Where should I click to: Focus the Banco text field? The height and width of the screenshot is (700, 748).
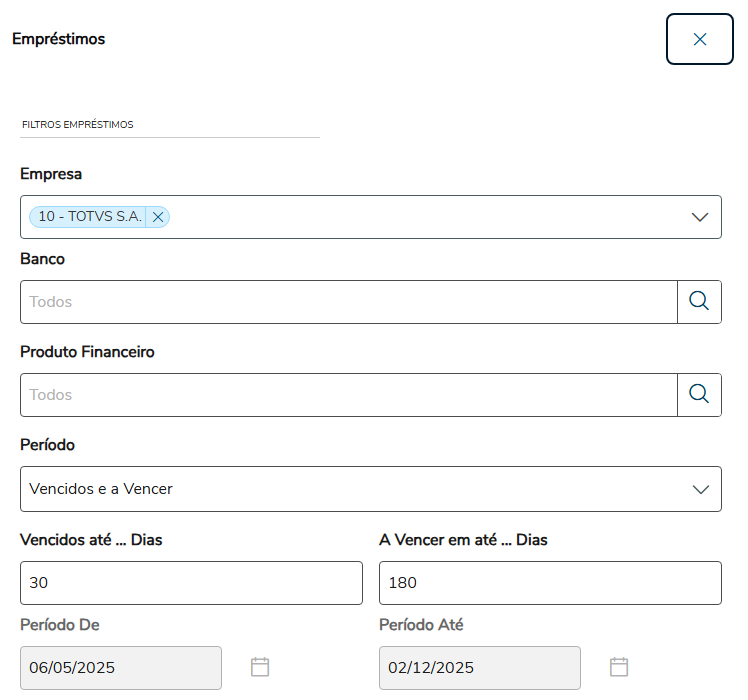pyautogui.click(x=348, y=301)
